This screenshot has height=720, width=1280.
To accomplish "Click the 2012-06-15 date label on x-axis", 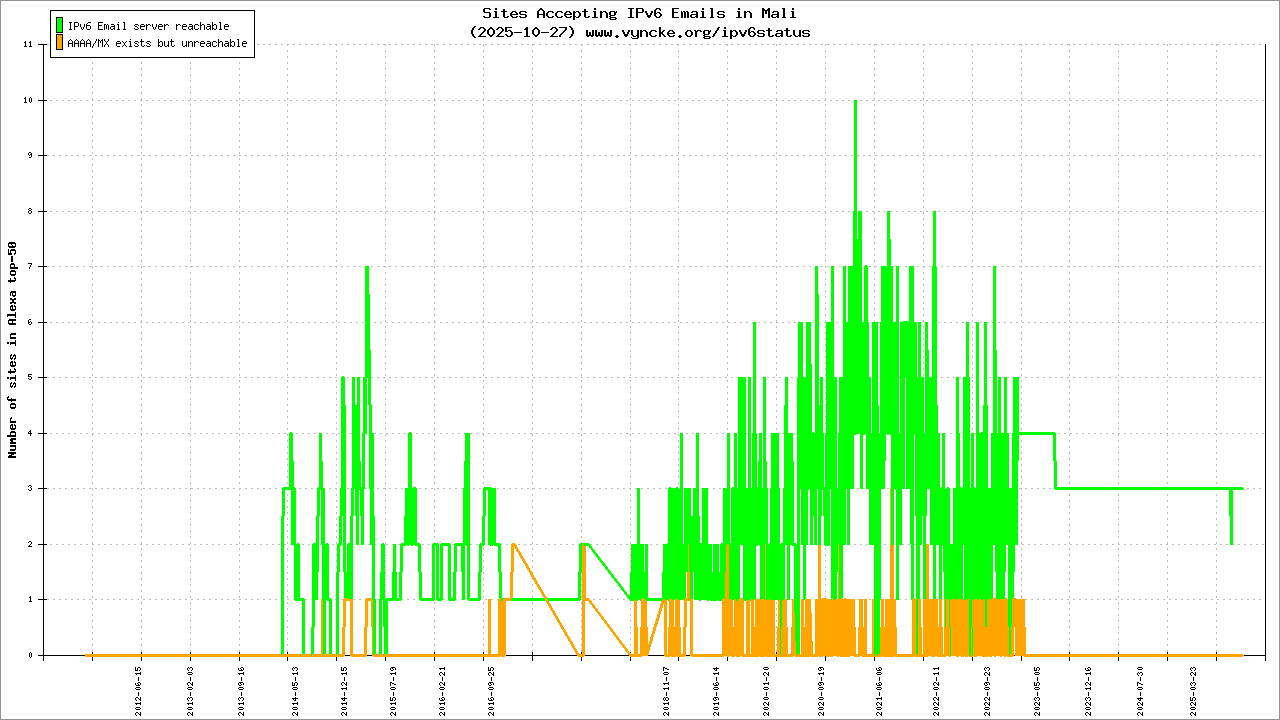I will [139, 688].
